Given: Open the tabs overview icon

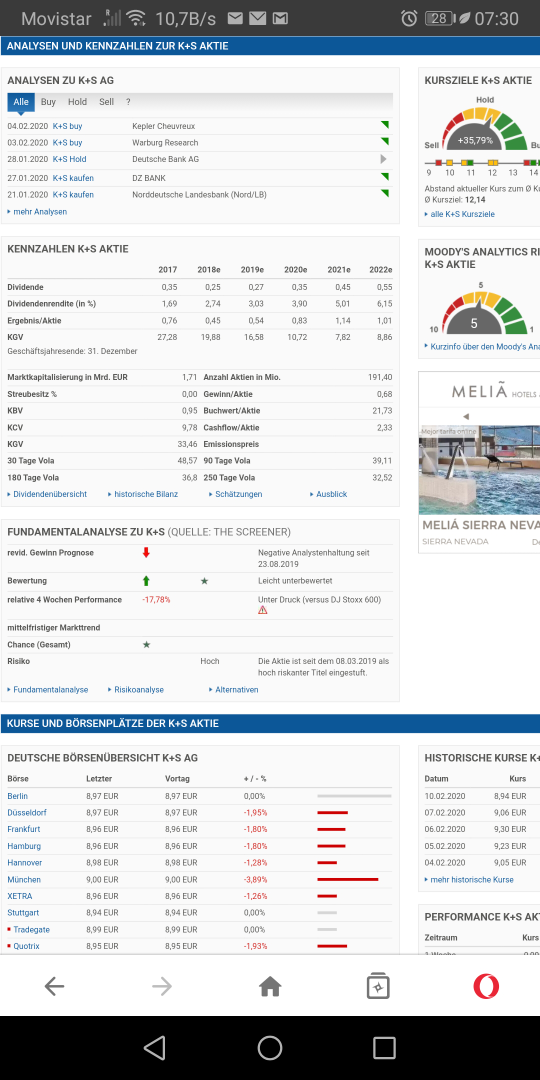Looking at the screenshot, I should (x=378, y=986).
